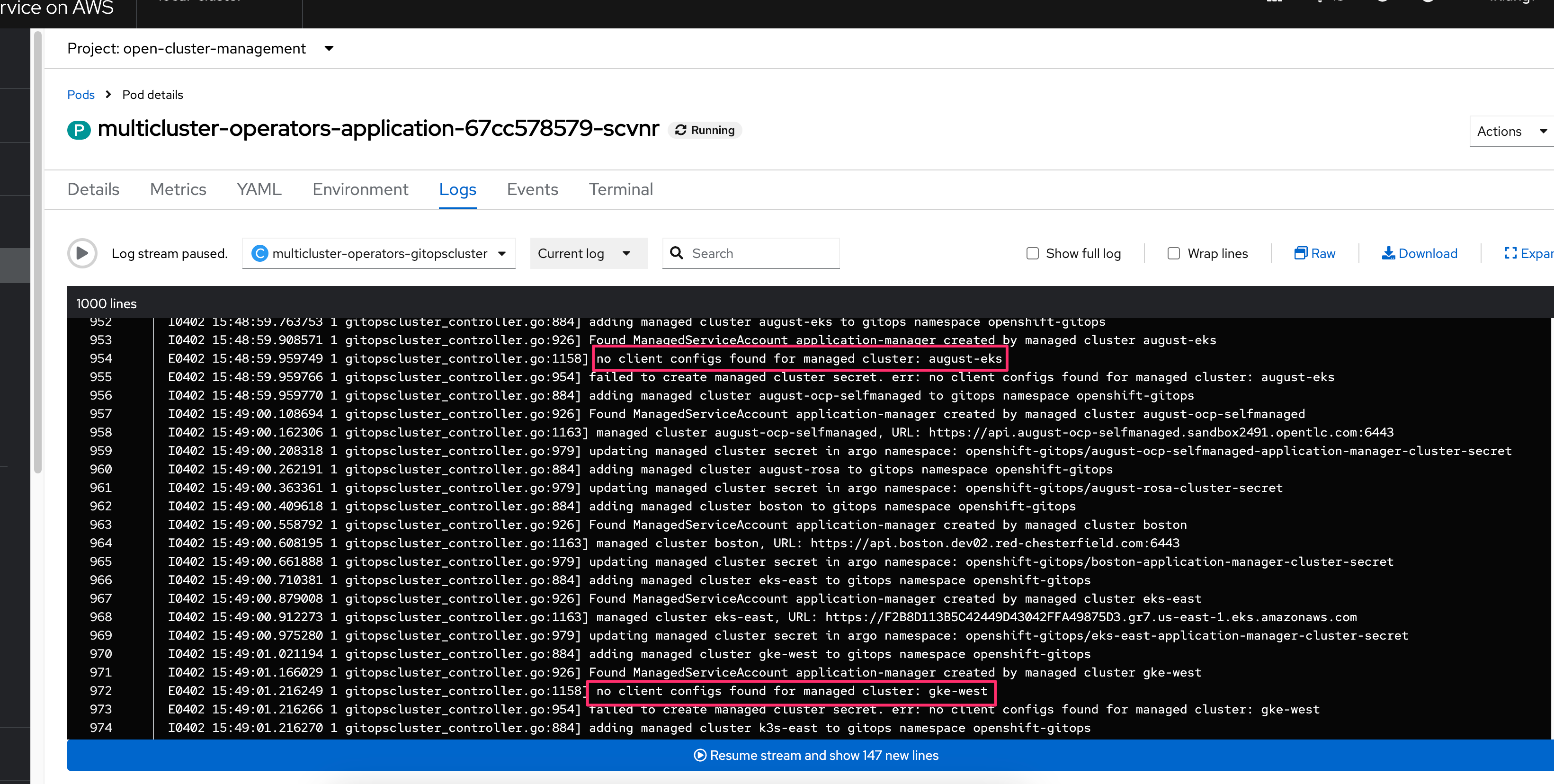Click Resume stream and show 147 new lines

pyautogui.click(x=816, y=755)
